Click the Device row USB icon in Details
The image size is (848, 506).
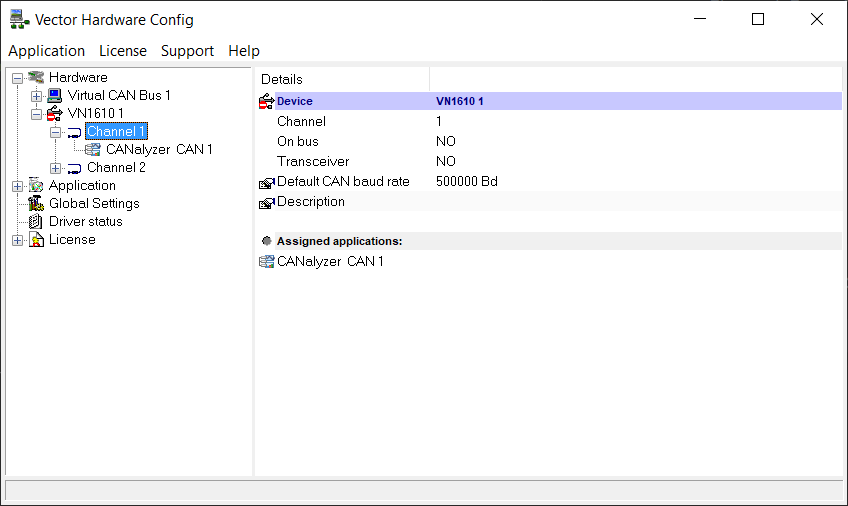266,101
